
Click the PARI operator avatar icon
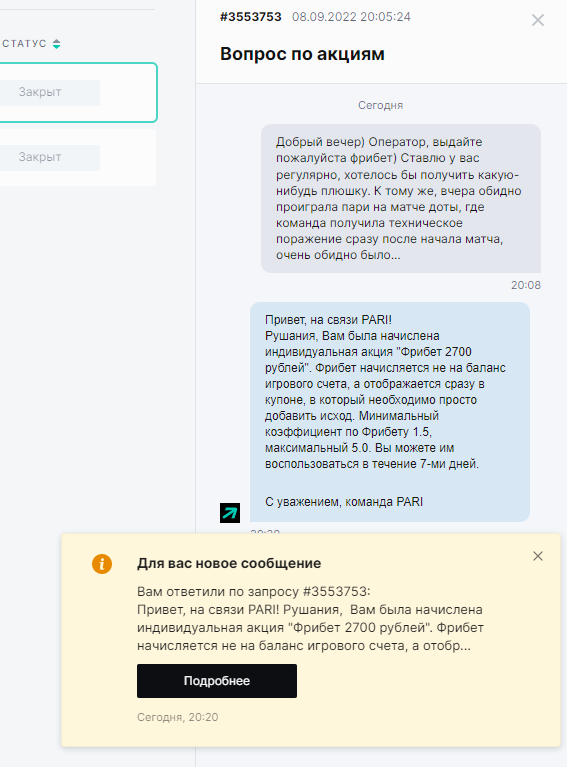[x=230, y=513]
